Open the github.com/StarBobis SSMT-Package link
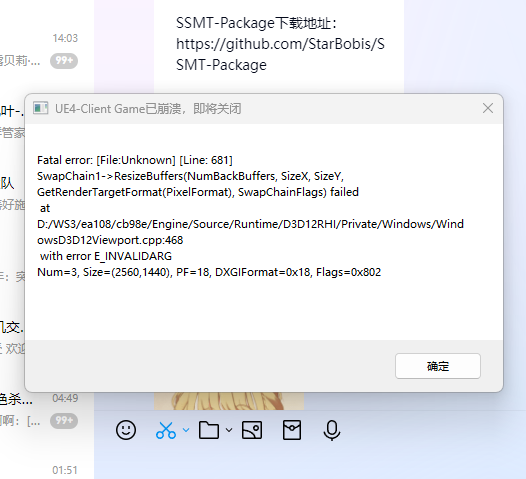The height and width of the screenshot is (479, 526). click(280, 54)
